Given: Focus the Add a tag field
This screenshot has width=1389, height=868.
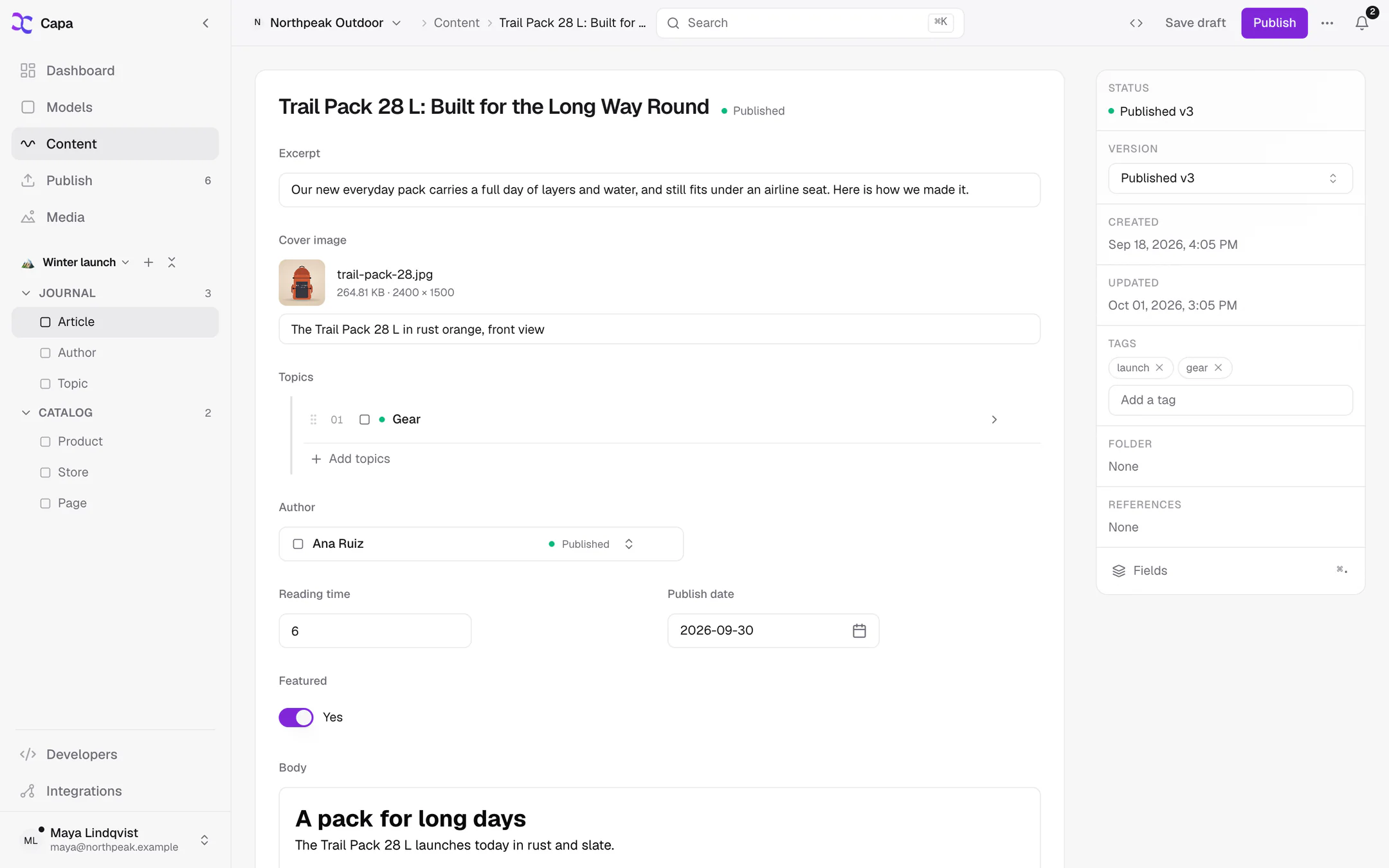Looking at the screenshot, I should point(1230,400).
